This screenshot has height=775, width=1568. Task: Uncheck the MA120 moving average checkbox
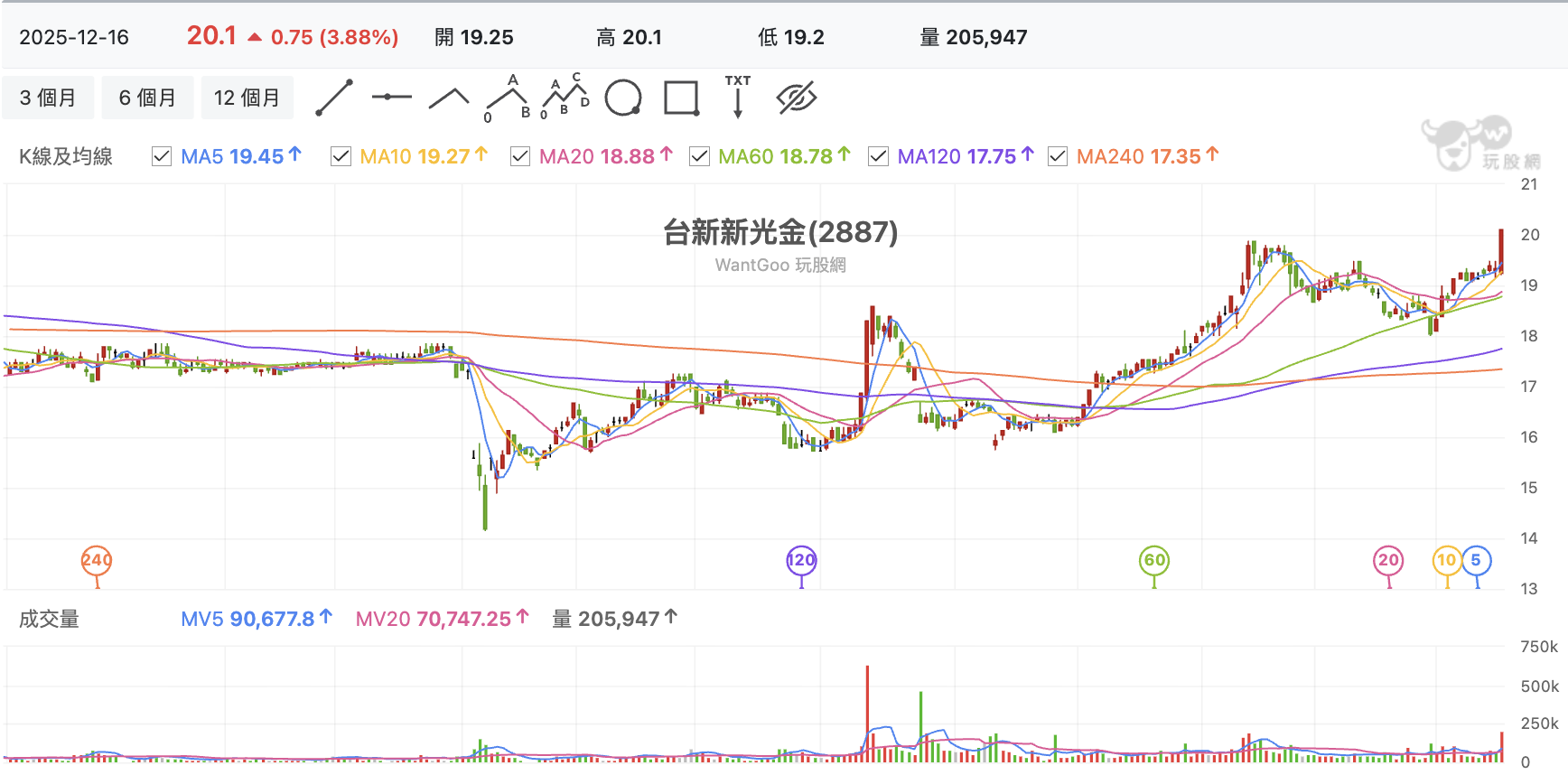878,156
